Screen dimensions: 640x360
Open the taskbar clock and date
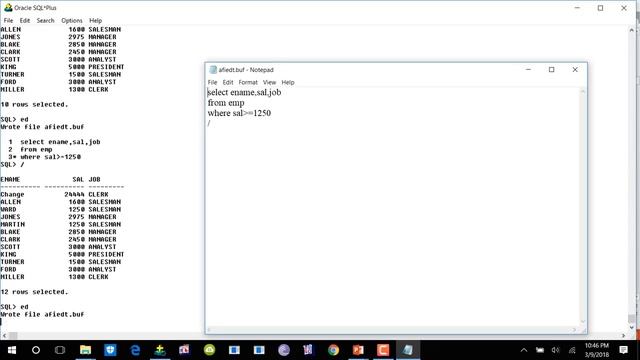(597, 350)
